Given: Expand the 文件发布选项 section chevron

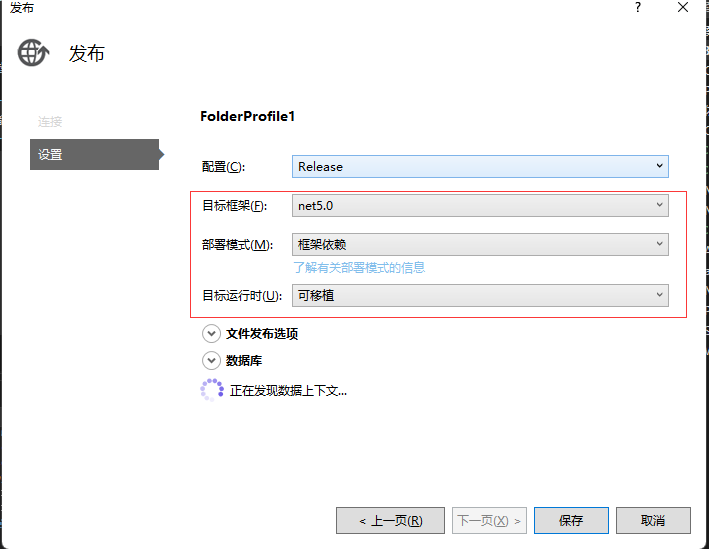Looking at the screenshot, I should (x=211, y=334).
